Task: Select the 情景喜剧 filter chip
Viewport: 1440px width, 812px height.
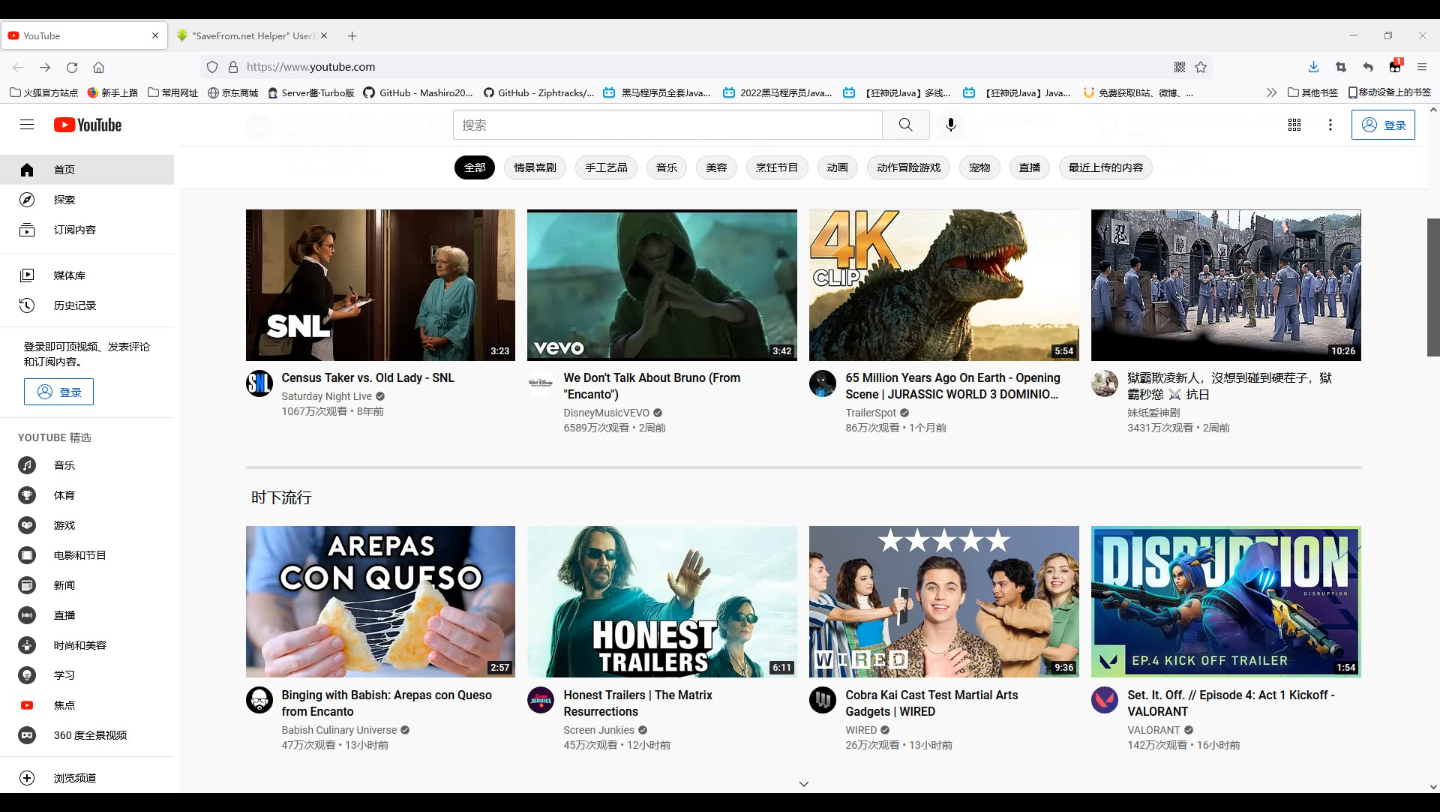Action: (x=535, y=167)
